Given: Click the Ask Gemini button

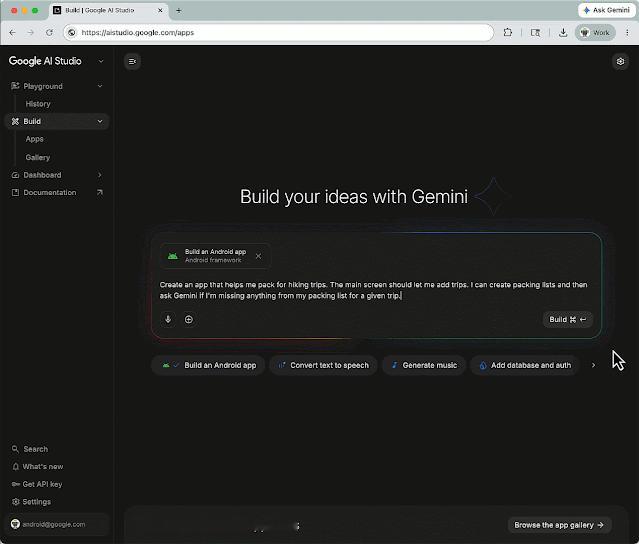Looking at the screenshot, I should (607, 10).
